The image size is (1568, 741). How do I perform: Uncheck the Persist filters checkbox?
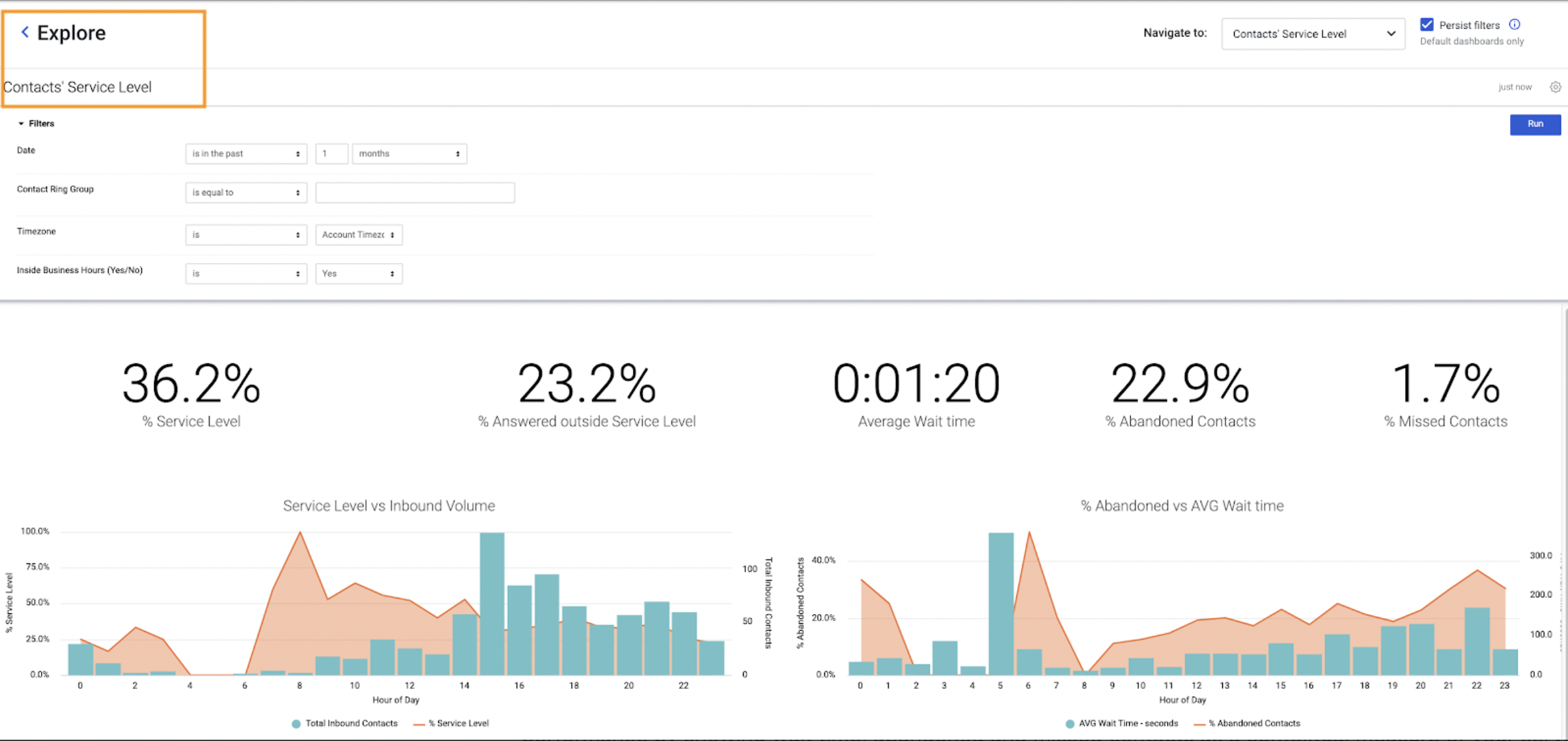[1427, 24]
